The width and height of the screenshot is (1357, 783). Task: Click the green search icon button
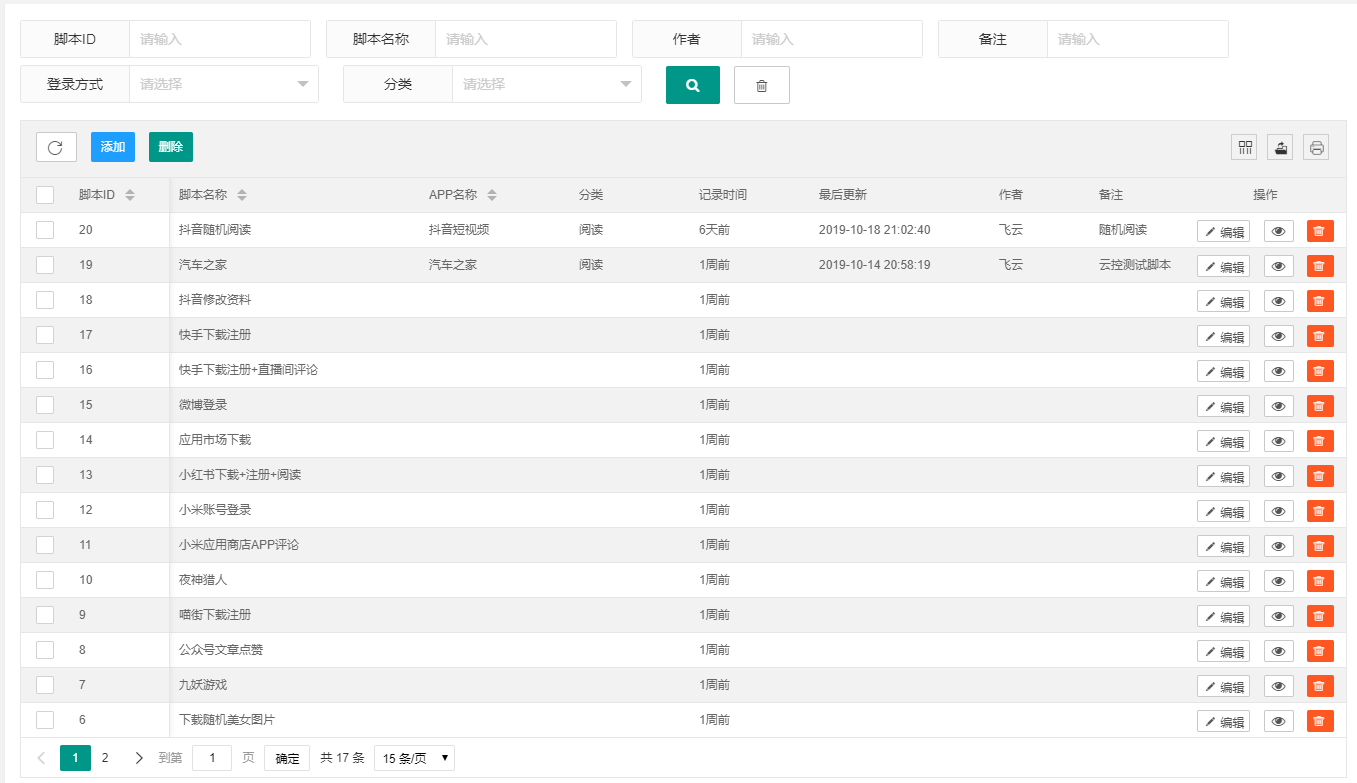[693, 85]
